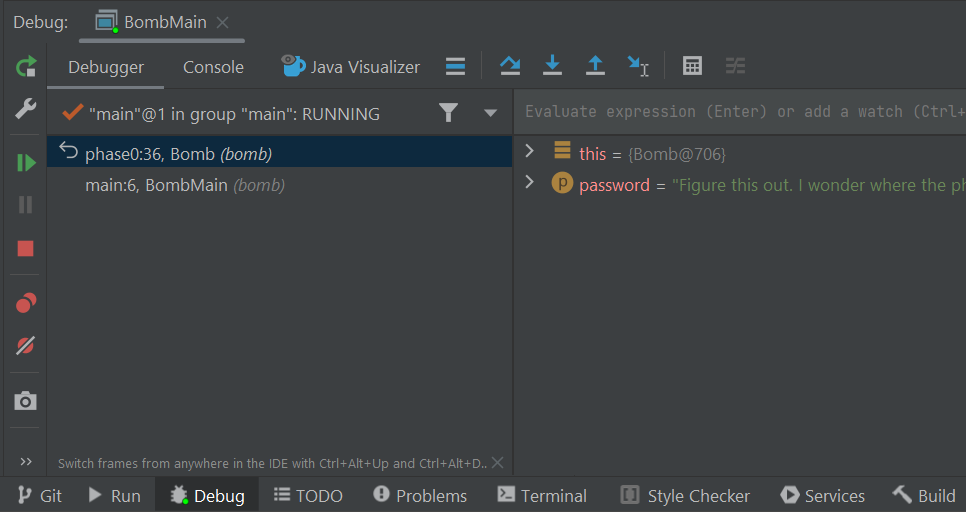The image size is (966, 512).
Task: Select thread "main"@1 RUNNING entry
Action: coord(235,114)
